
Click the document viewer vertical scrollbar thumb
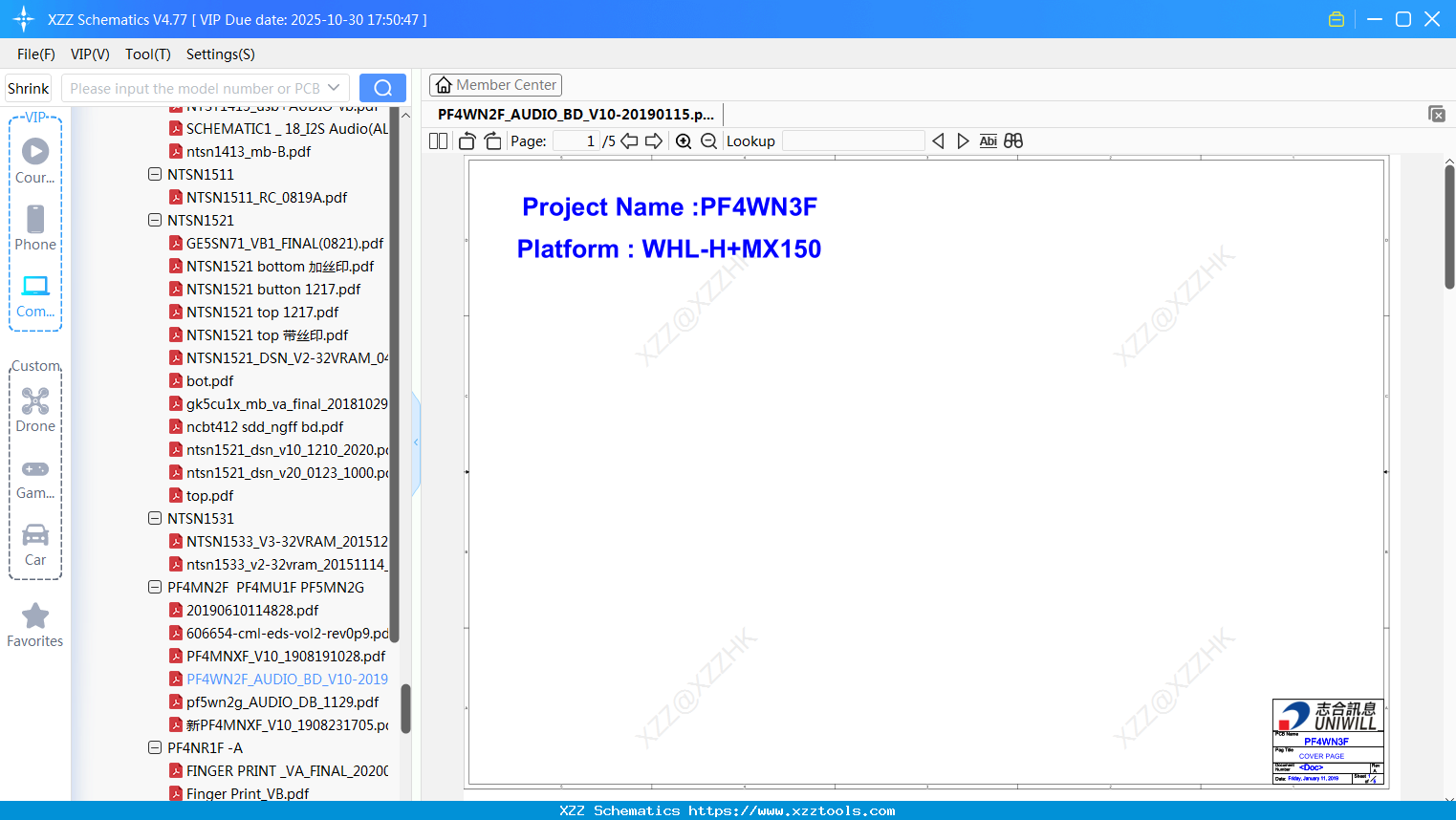(1449, 226)
